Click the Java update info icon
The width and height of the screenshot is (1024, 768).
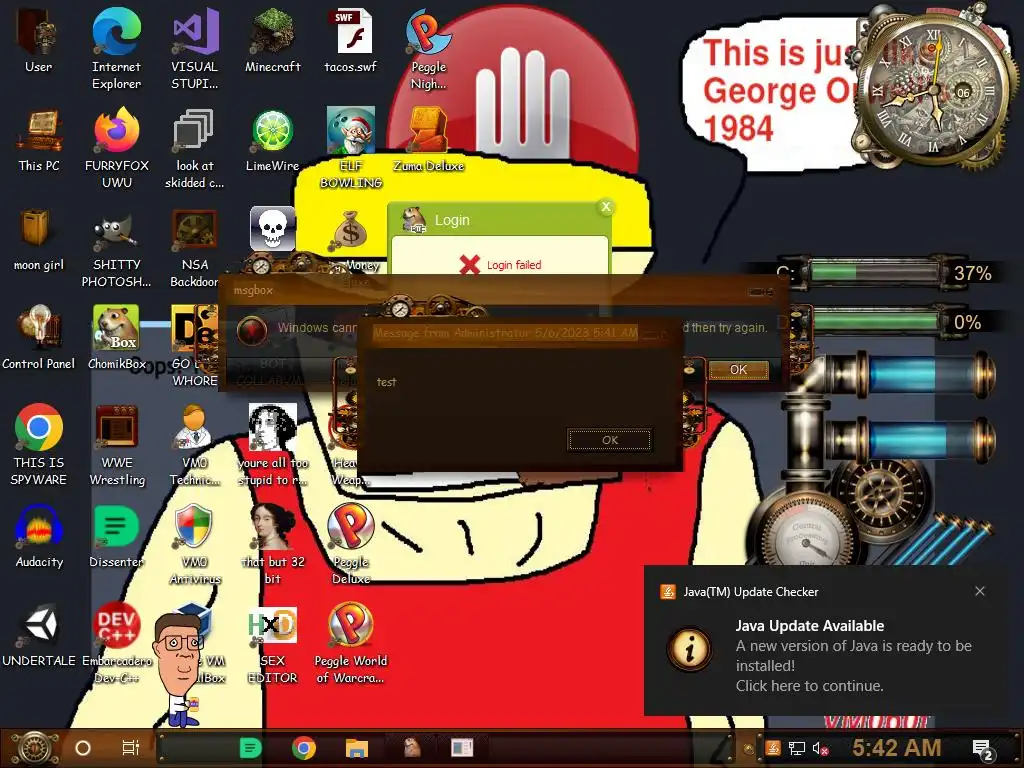(x=690, y=648)
